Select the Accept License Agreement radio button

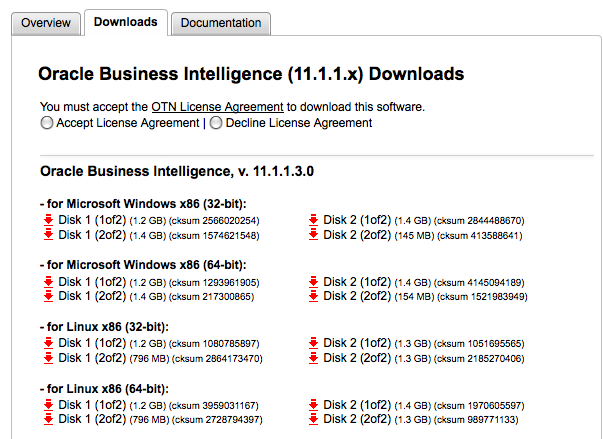pyautogui.click(x=47, y=123)
